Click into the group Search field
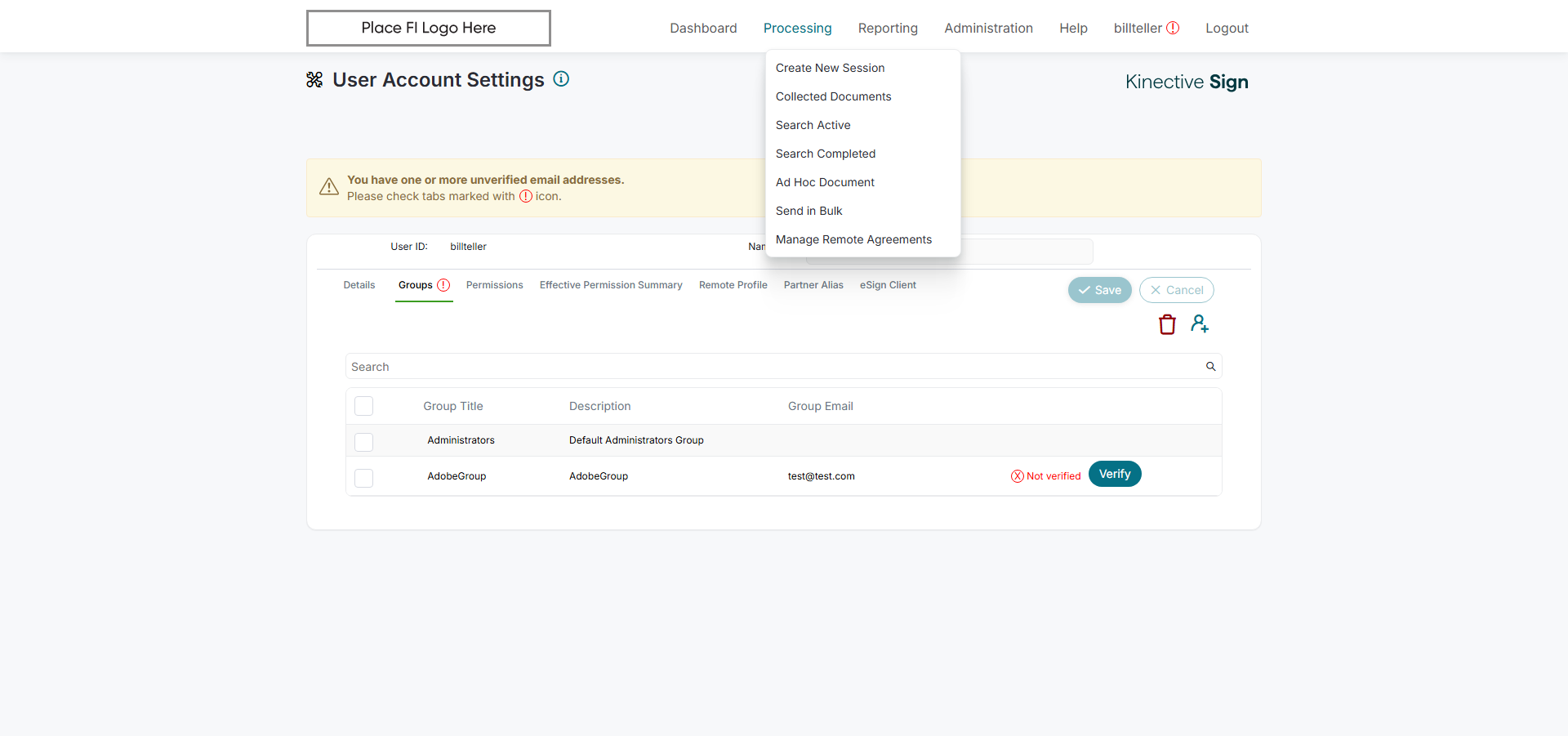Screen dimensions: 1568x736 [768, 367]
